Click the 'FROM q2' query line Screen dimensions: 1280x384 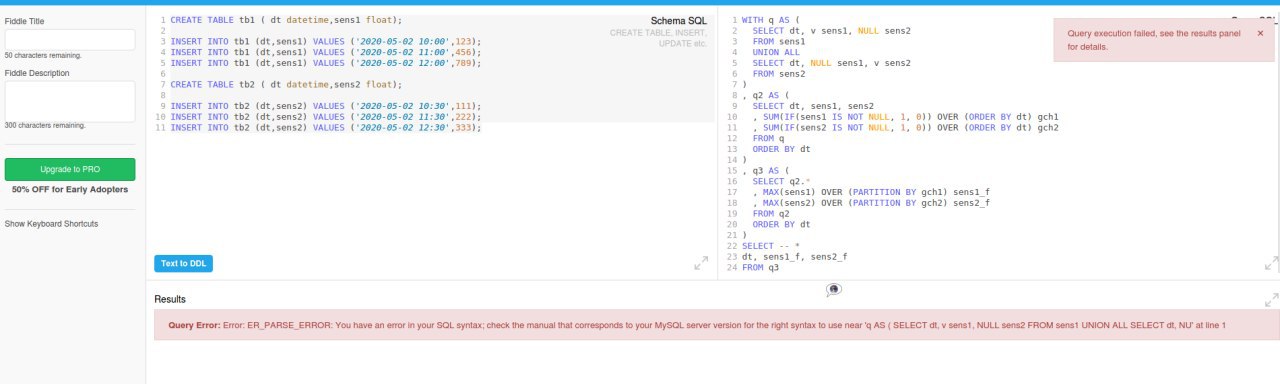click(x=771, y=214)
